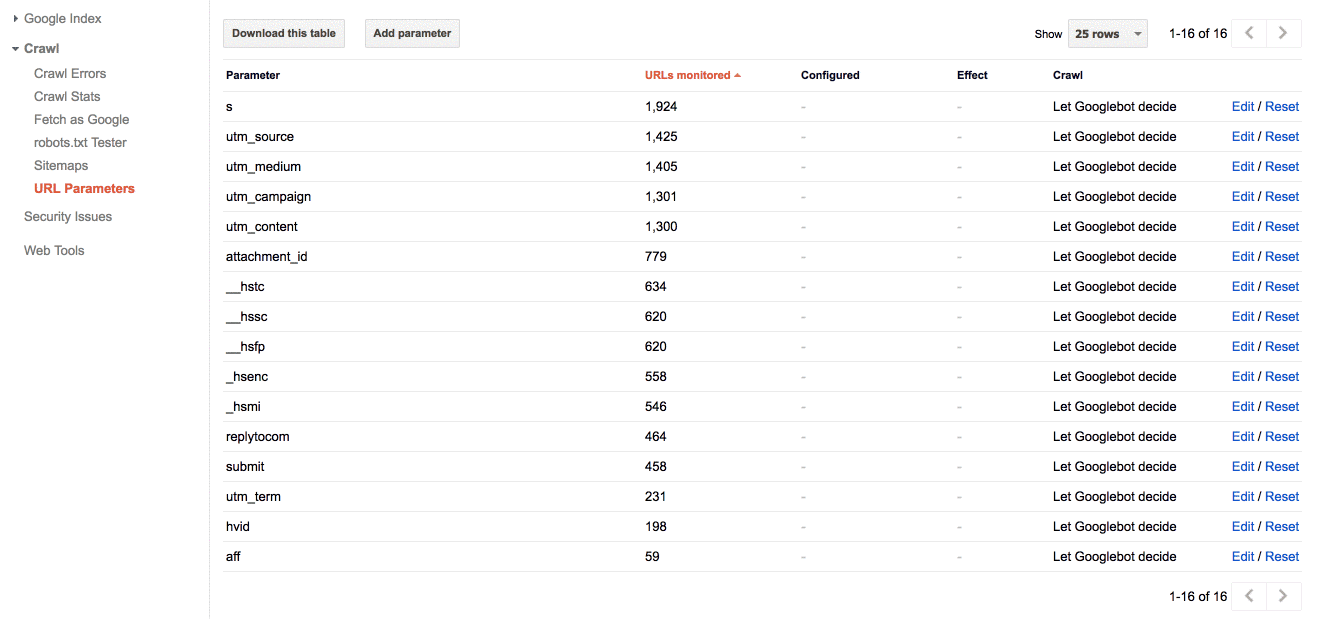
Task: Edit the utm_source parameter
Action: (1243, 136)
